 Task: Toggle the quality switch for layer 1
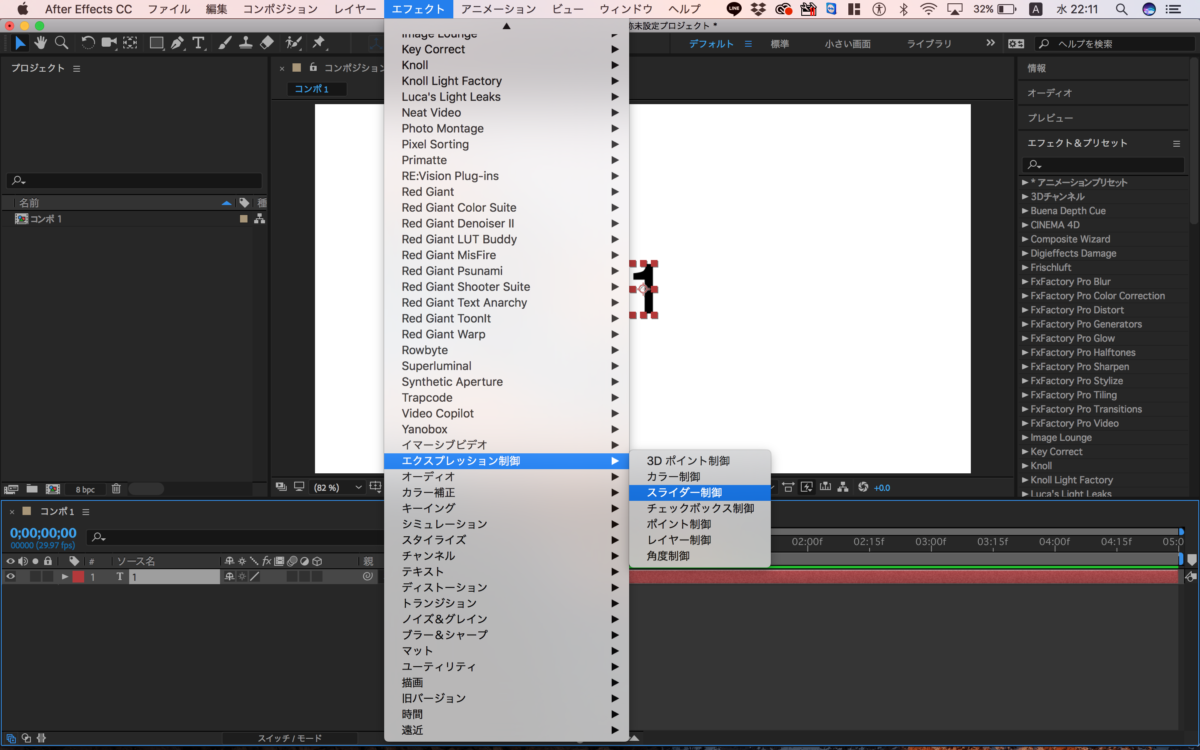point(253,577)
